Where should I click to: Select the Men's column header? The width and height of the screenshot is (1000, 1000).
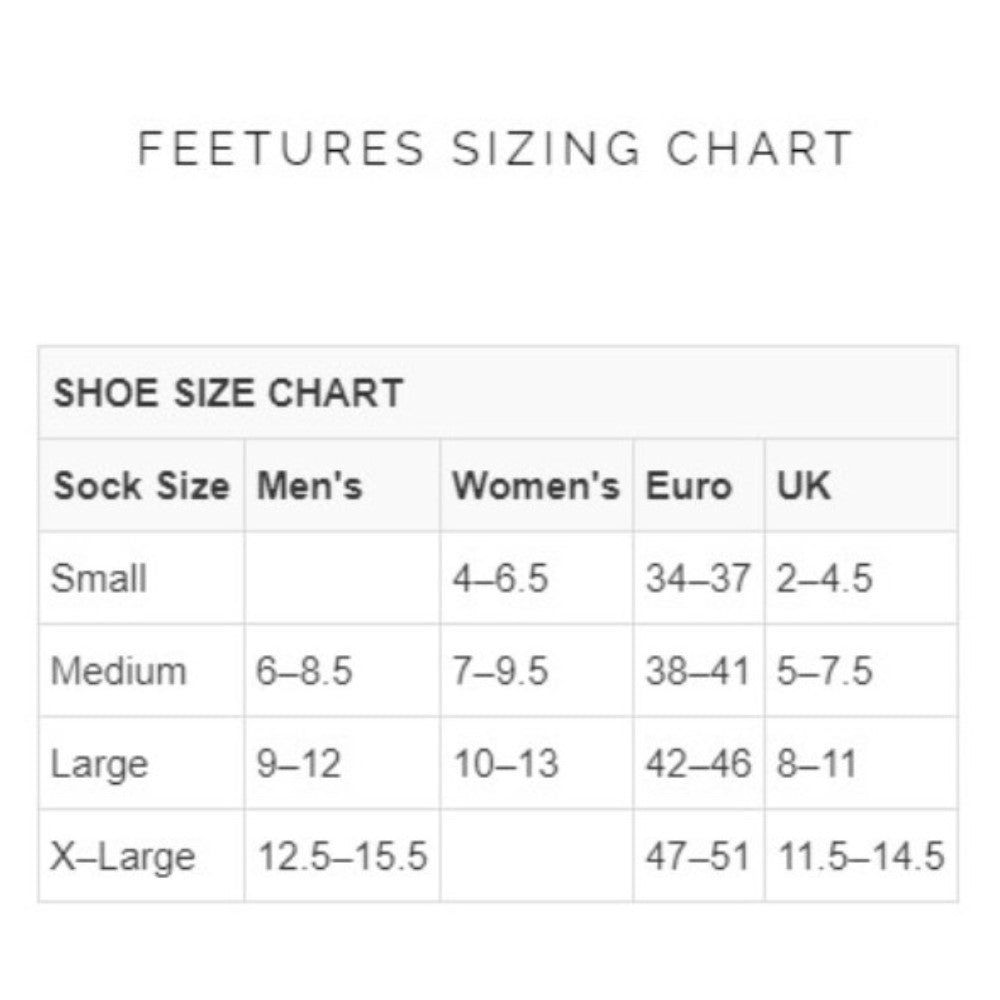click(310, 486)
